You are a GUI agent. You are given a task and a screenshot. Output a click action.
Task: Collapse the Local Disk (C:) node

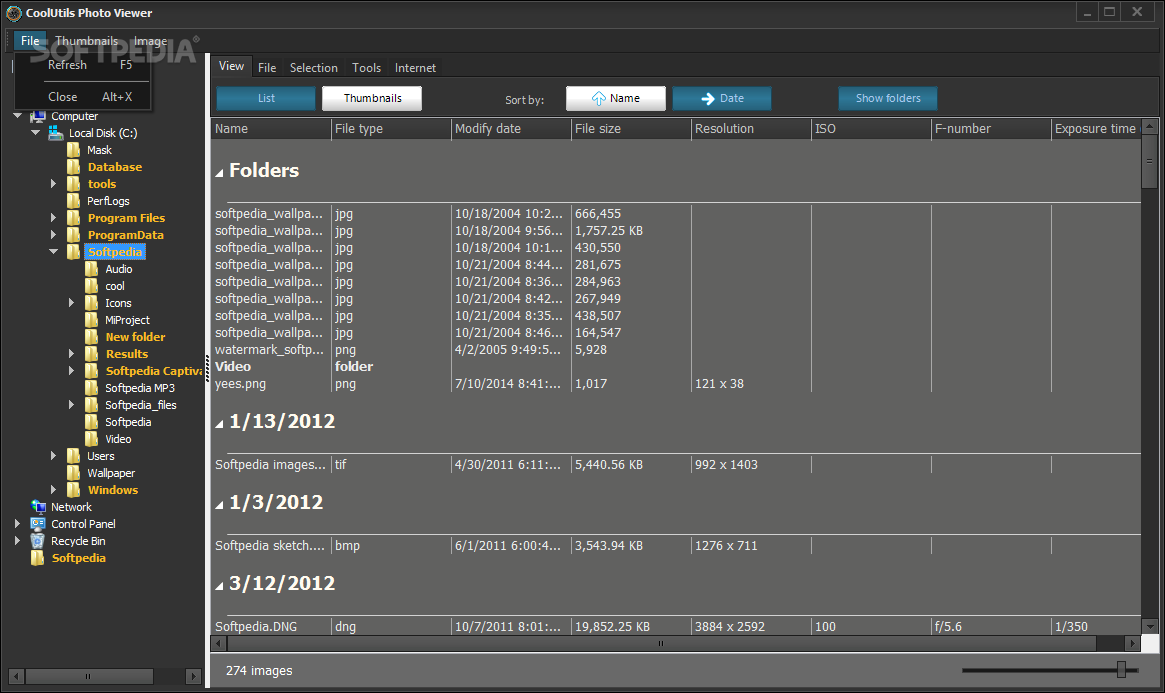[36, 133]
